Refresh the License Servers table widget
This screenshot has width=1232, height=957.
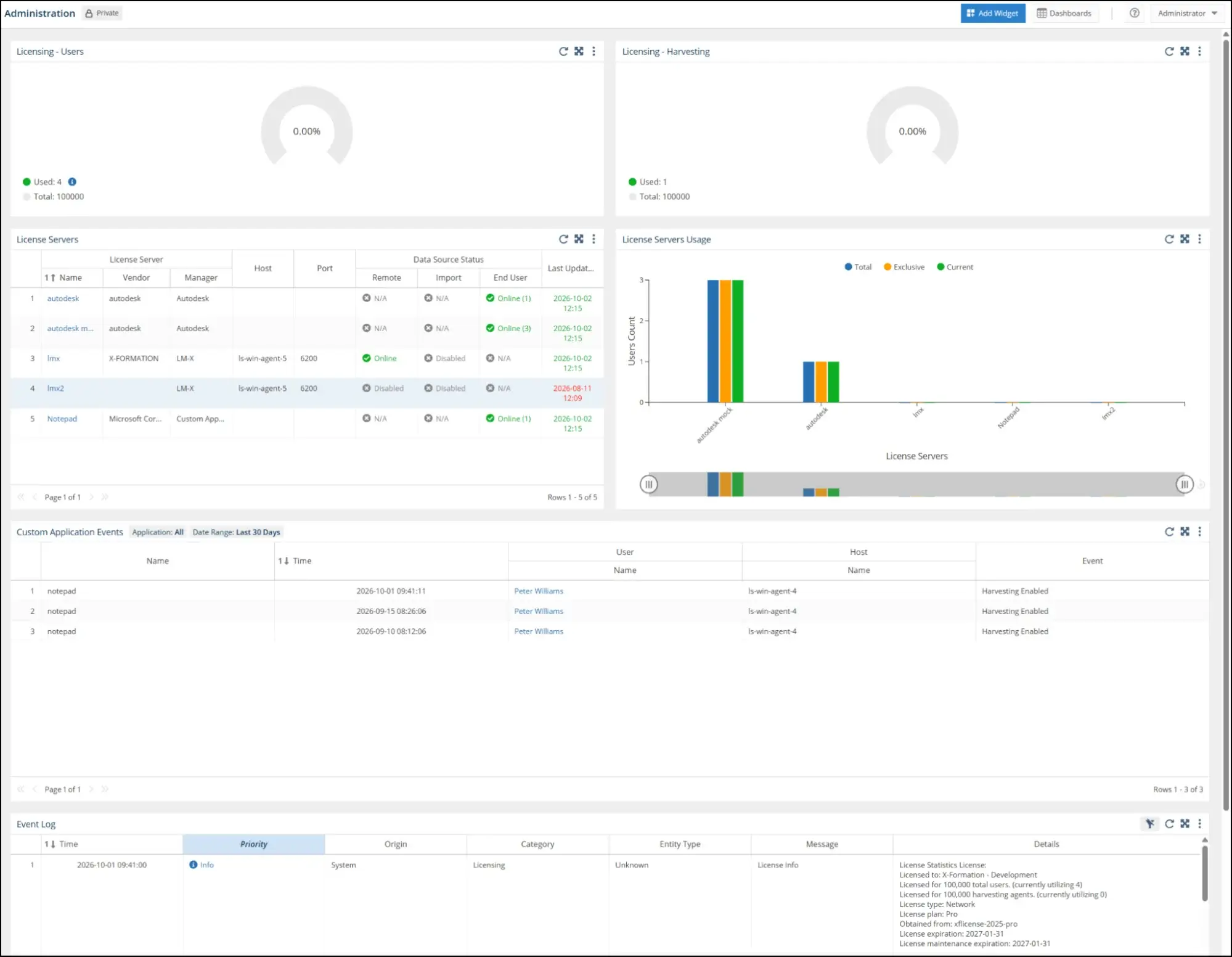(x=563, y=239)
